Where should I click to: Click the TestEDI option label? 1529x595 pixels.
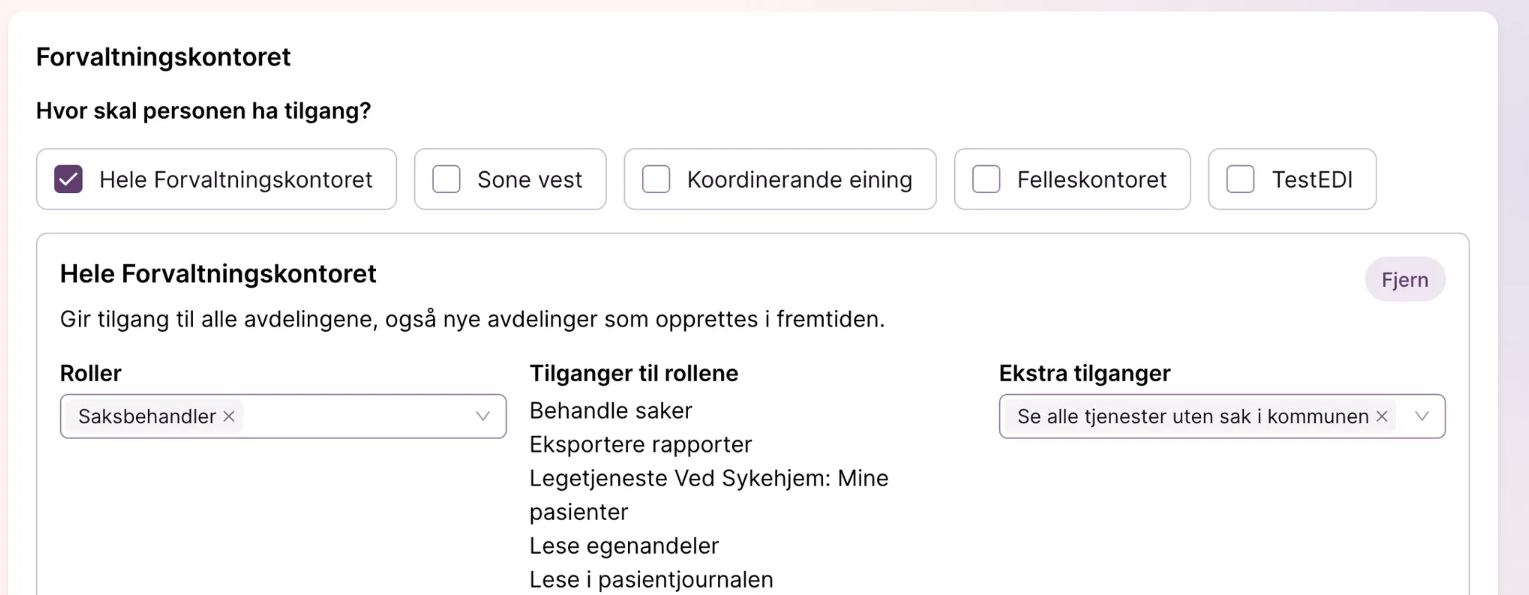(1312, 180)
